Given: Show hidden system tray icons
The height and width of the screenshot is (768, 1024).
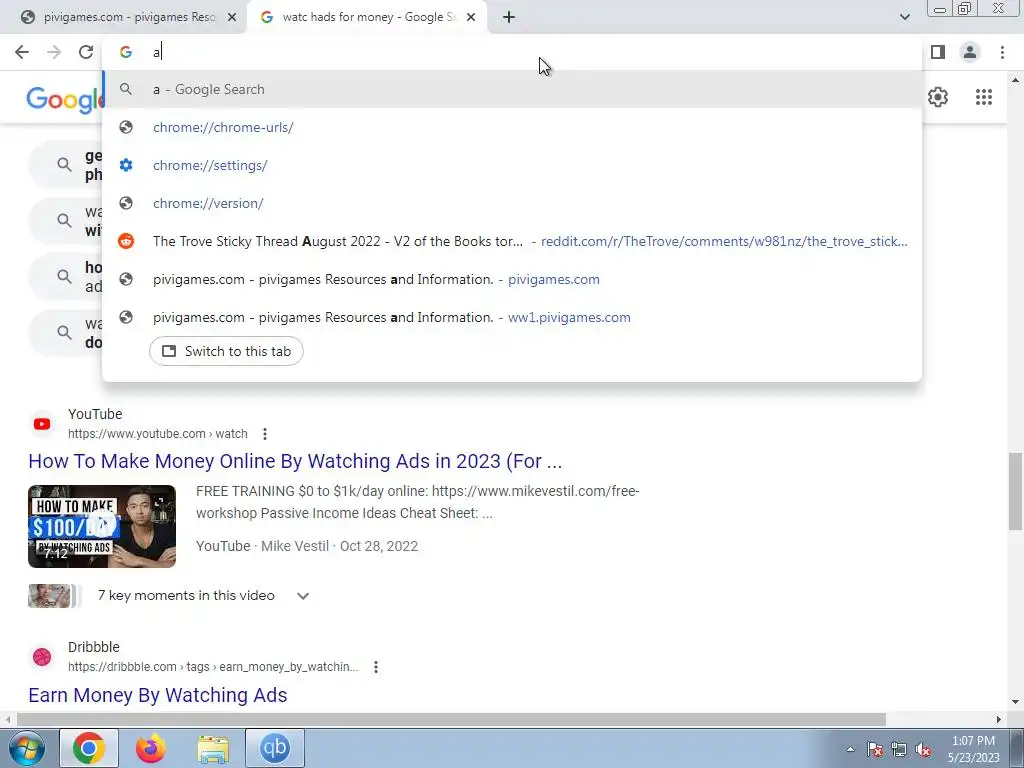Looking at the screenshot, I should pos(850,749).
